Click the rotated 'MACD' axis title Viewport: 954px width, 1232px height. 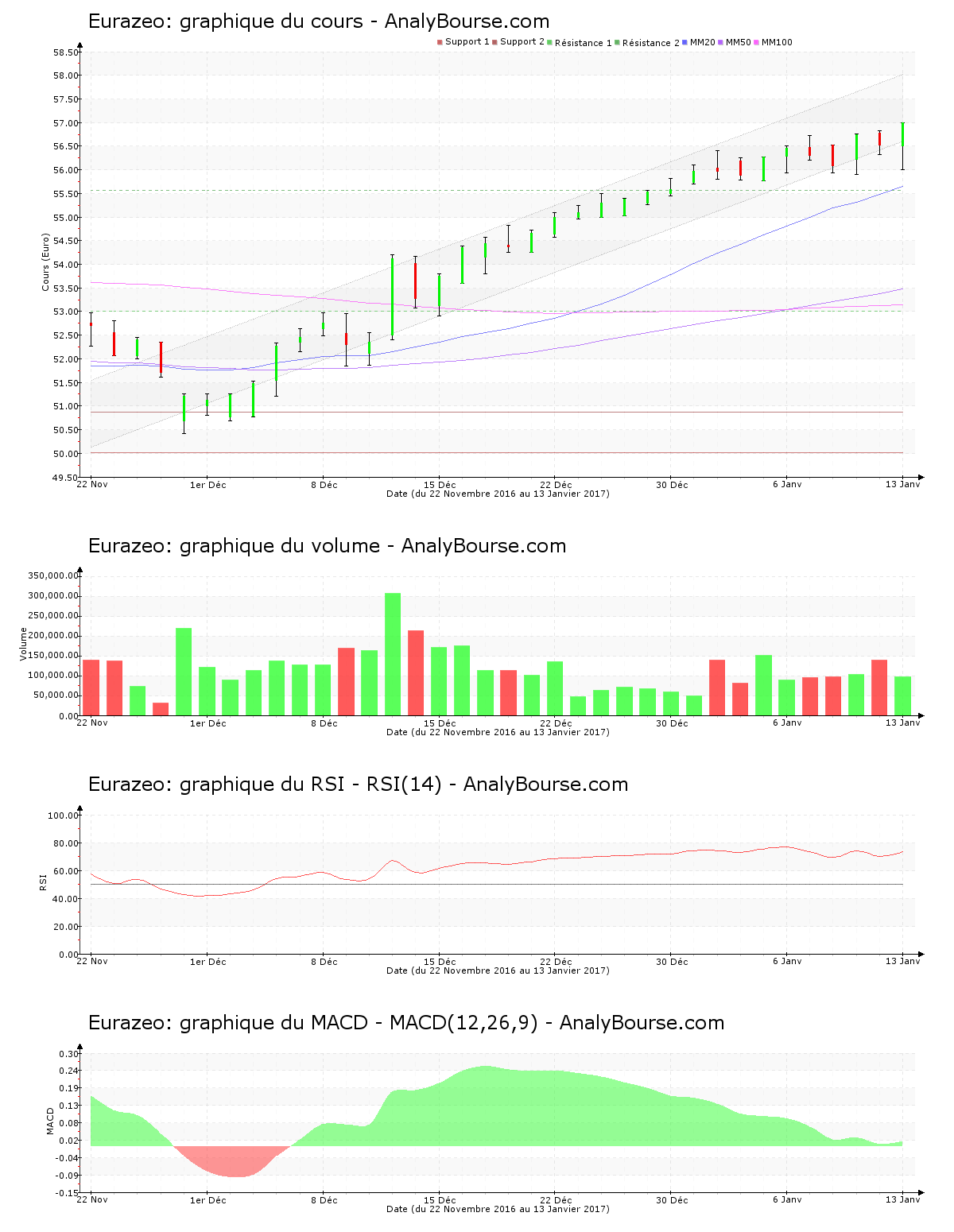pos(50,1121)
